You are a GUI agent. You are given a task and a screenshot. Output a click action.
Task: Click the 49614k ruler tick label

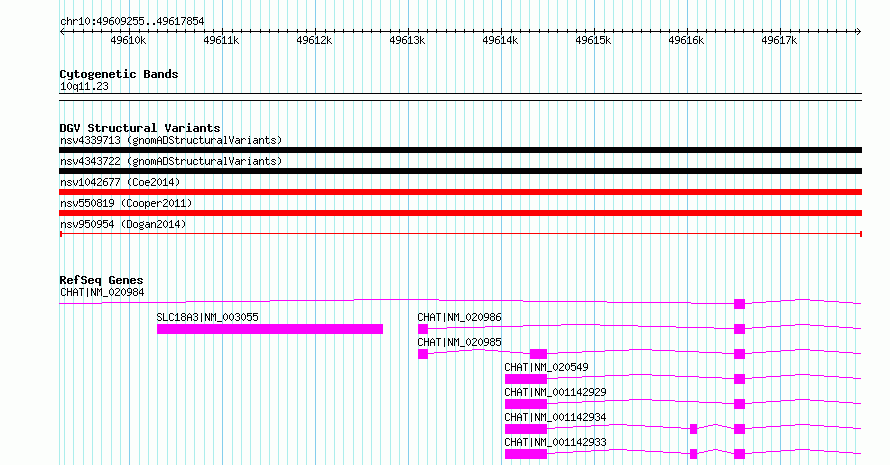(501, 40)
